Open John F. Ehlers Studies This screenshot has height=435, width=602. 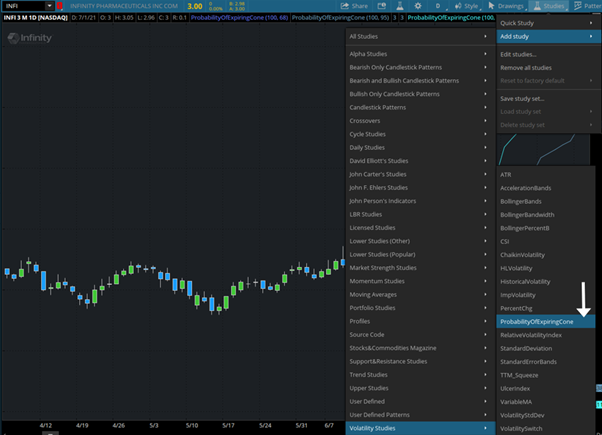[418, 188]
